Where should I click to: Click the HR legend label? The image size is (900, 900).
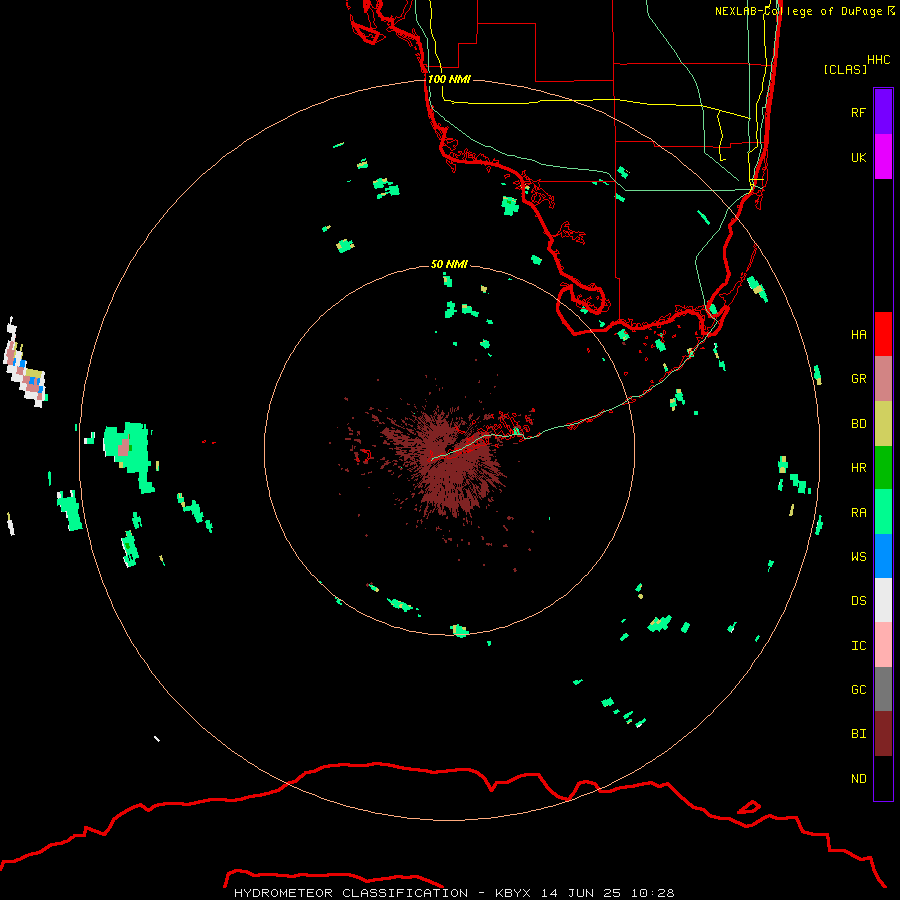[x=858, y=468]
